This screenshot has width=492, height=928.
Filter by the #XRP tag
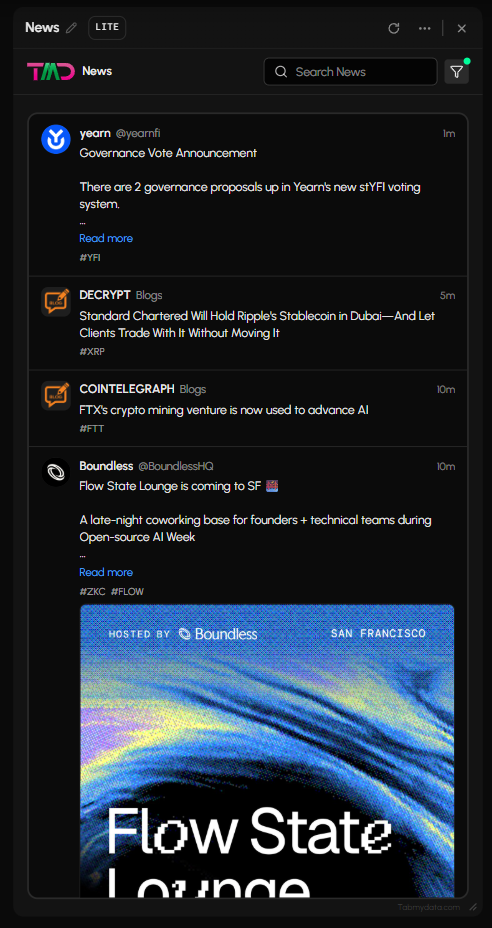tap(92, 352)
